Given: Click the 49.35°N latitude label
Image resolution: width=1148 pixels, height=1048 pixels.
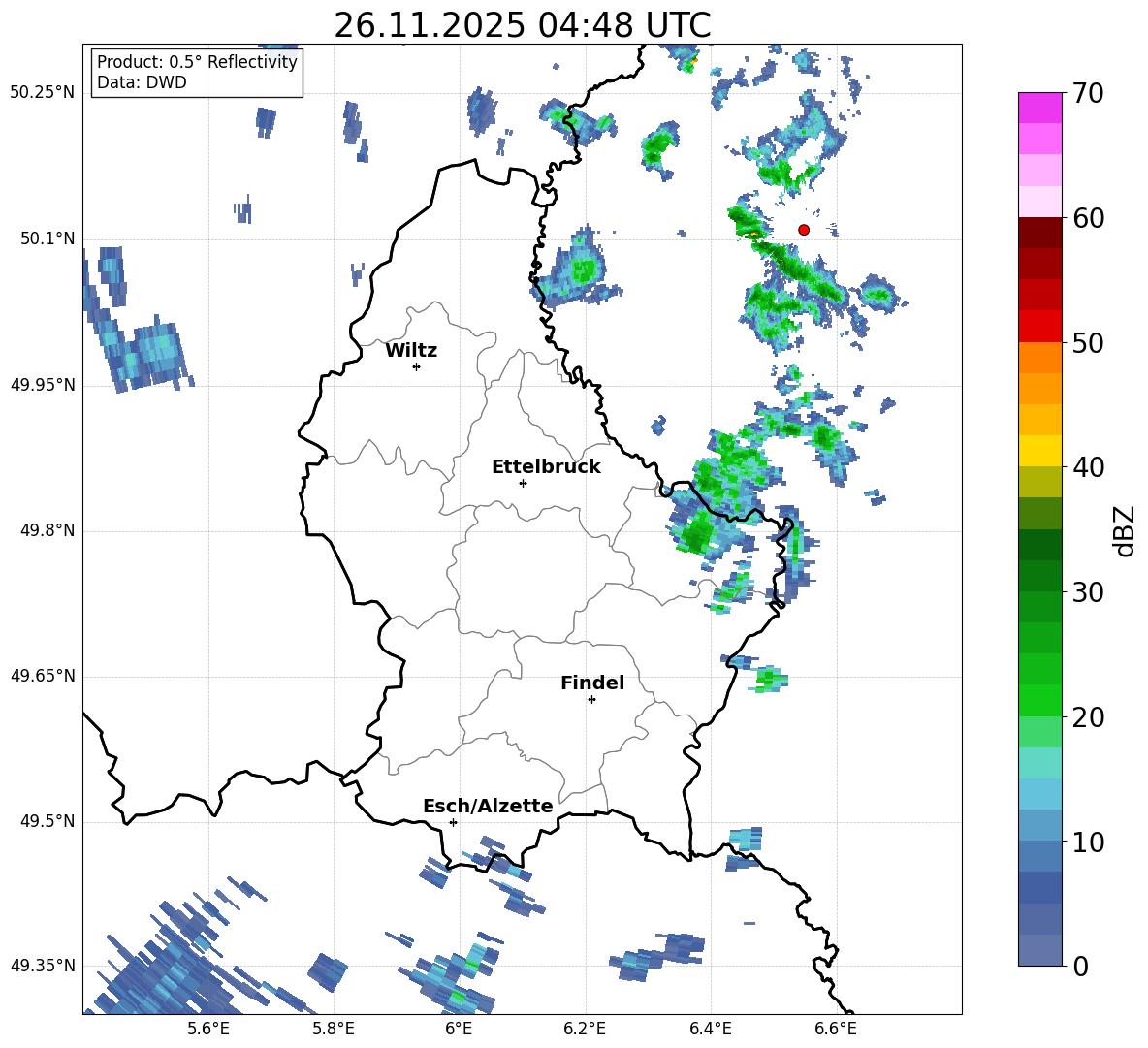Looking at the screenshot, I should [x=43, y=966].
